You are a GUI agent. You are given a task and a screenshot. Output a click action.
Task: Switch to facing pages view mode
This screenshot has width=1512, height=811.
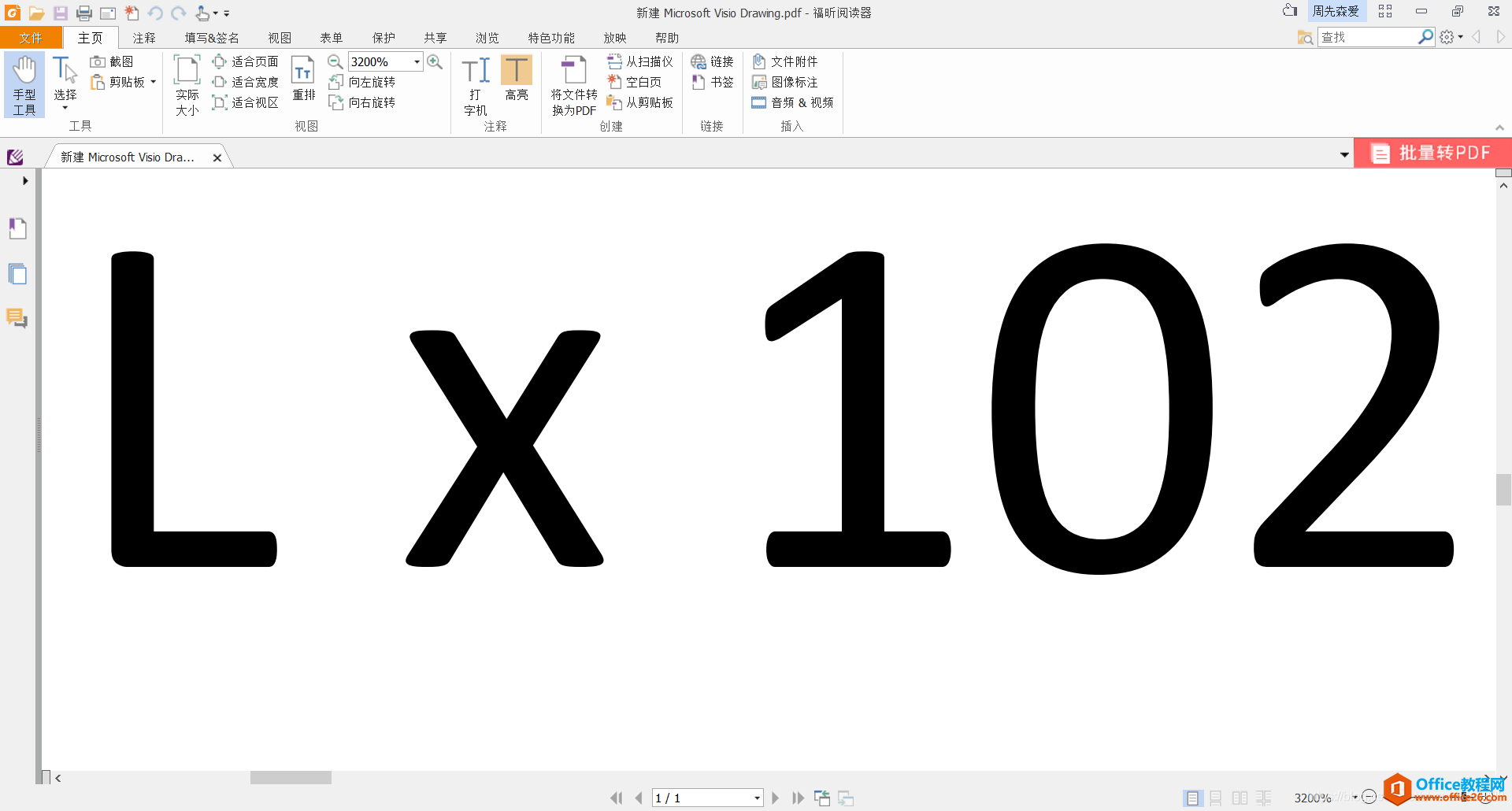(1240, 798)
